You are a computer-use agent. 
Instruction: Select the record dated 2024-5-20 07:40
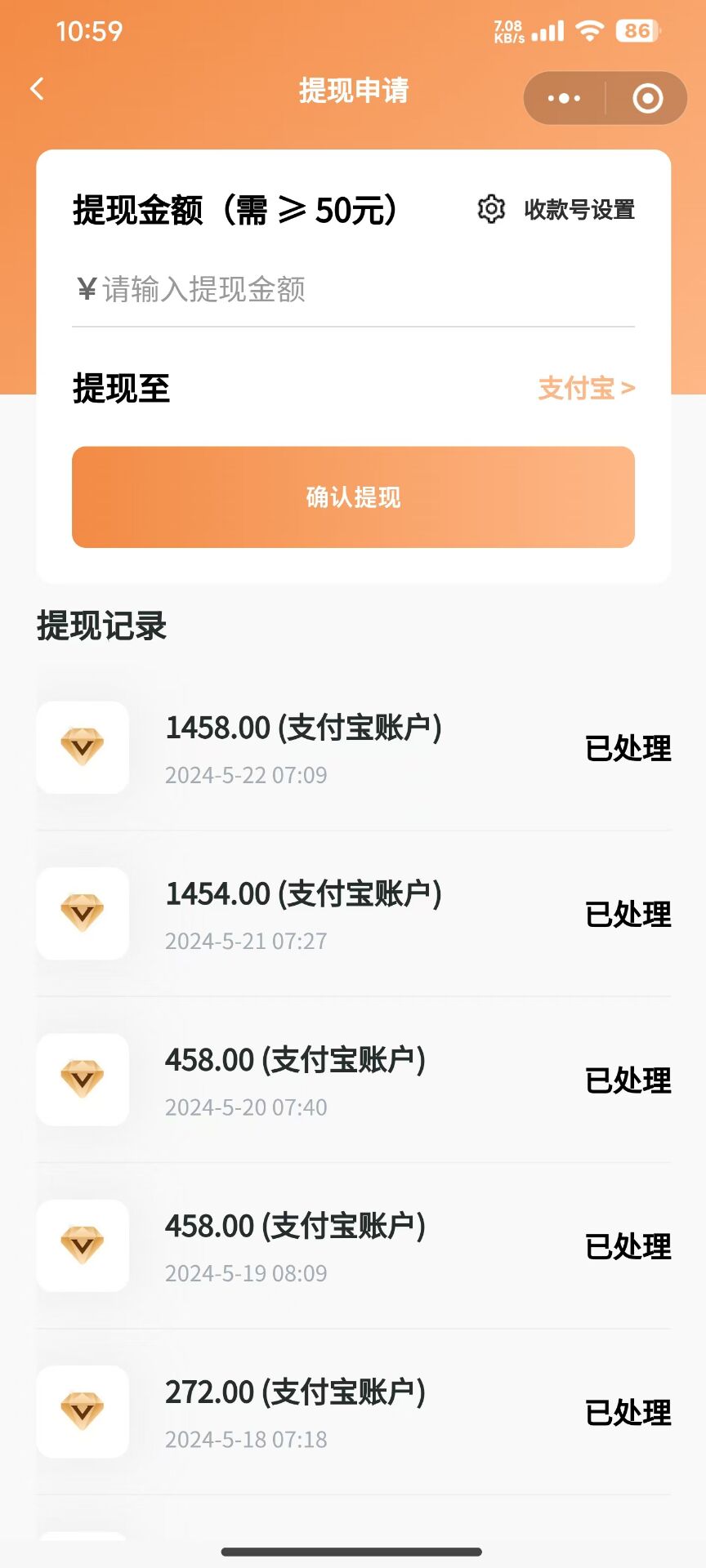pos(246,1107)
